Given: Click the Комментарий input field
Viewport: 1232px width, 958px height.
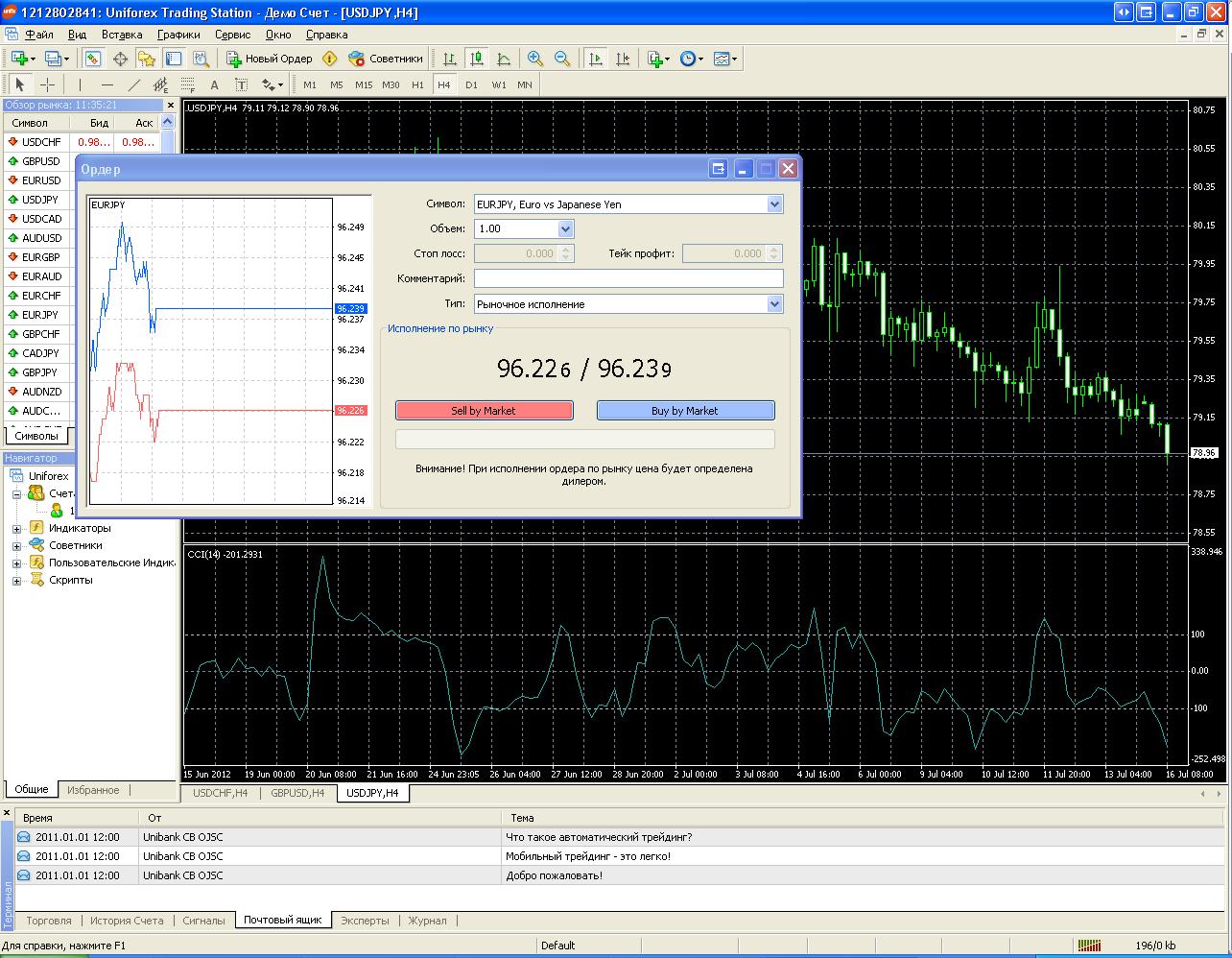Looking at the screenshot, I should coord(628,278).
